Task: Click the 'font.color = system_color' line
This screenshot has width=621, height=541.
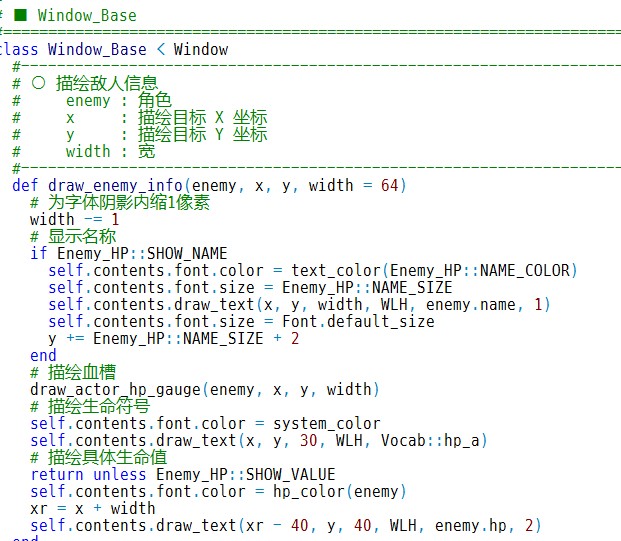Action: pos(206,424)
